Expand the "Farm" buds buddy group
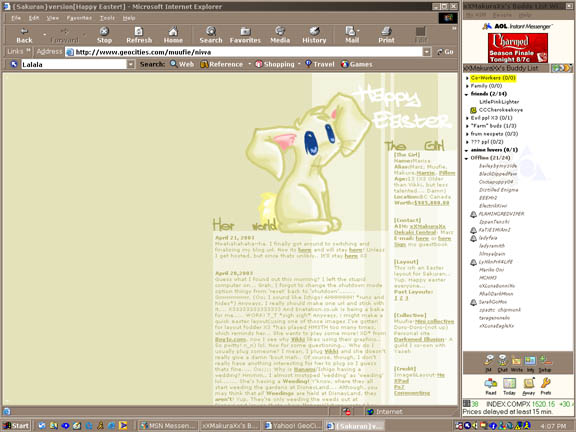The width and height of the screenshot is (576, 432). 467,126
